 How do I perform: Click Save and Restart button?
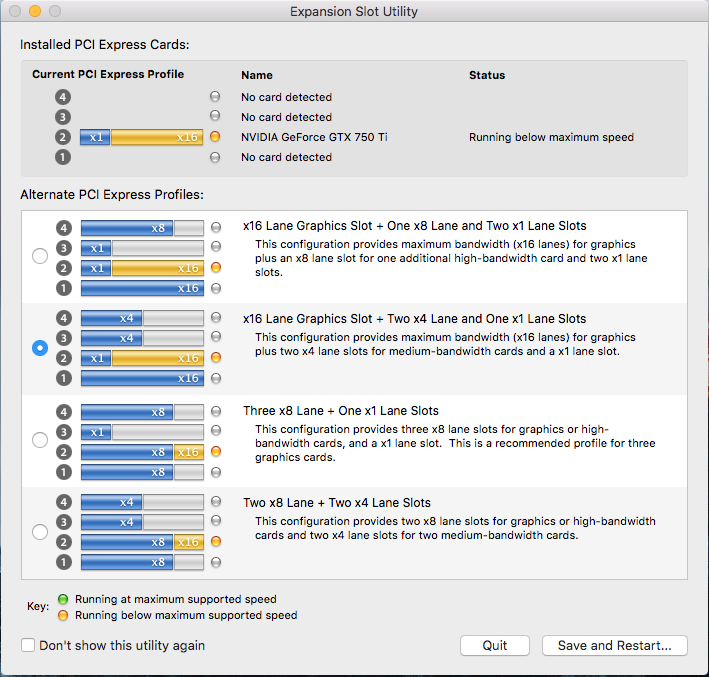click(615, 645)
